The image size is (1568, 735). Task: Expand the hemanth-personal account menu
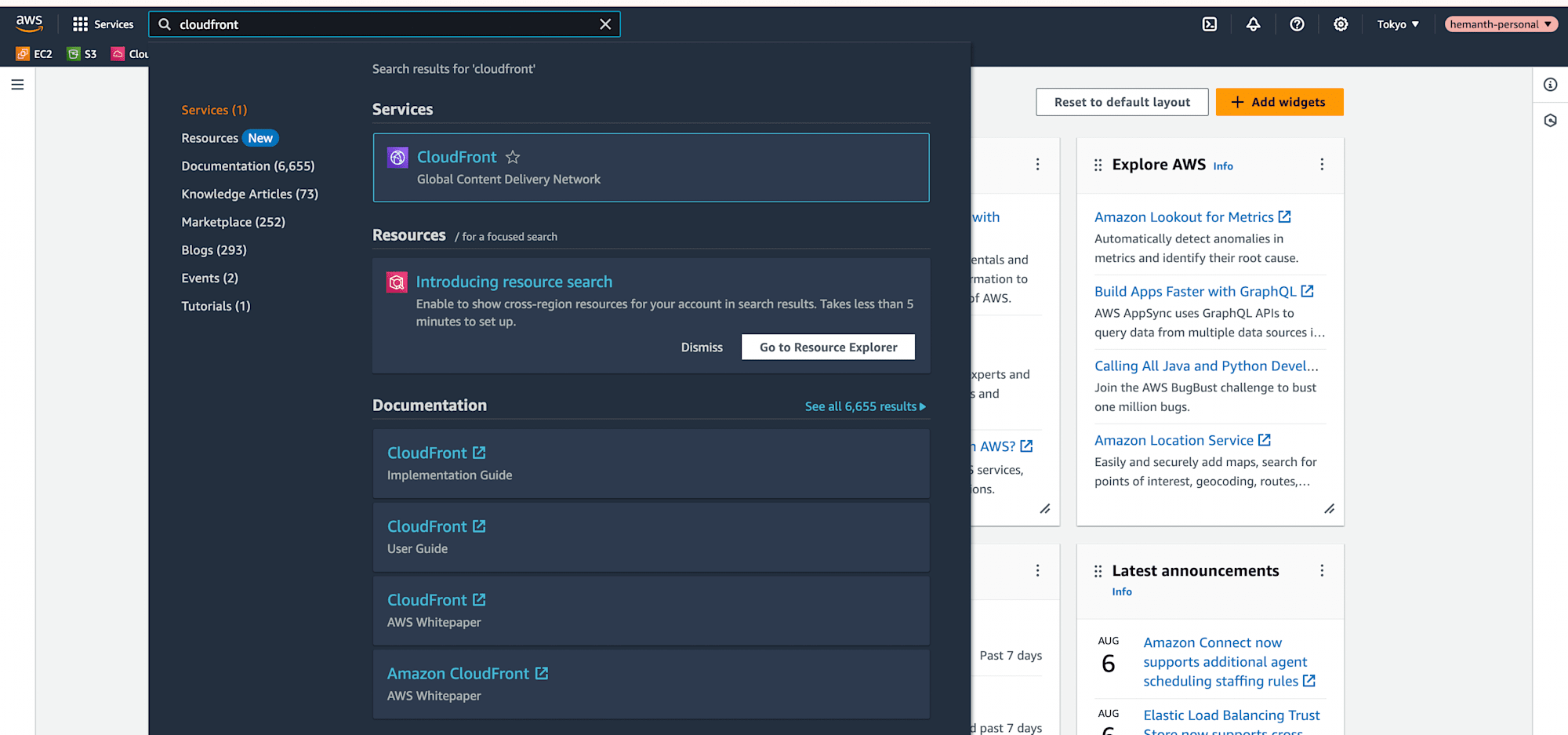click(x=1501, y=24)
